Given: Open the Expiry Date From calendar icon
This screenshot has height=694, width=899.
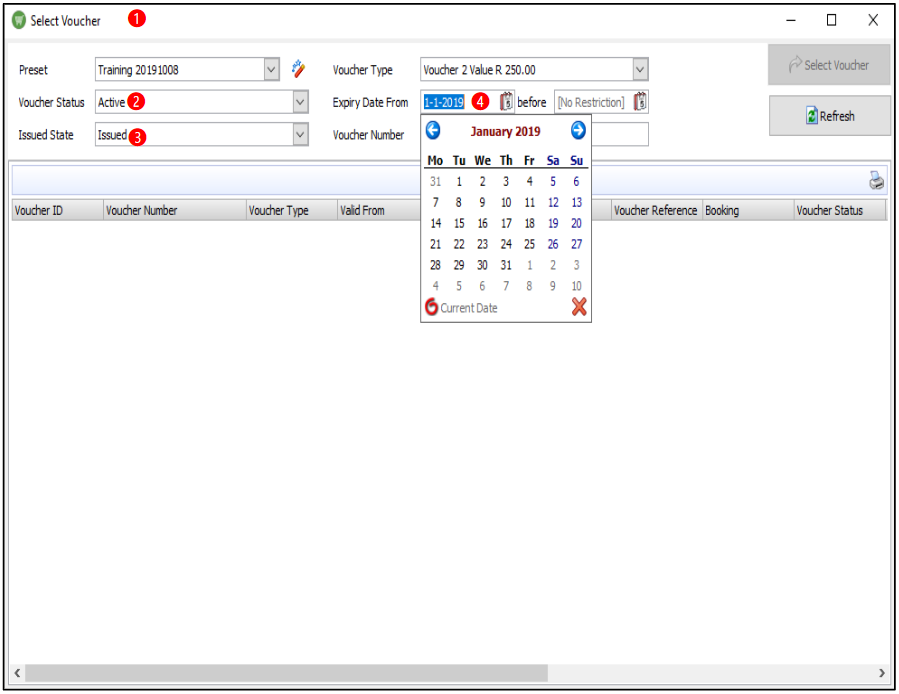Looking at the screenshot, I should coord(506,102).
